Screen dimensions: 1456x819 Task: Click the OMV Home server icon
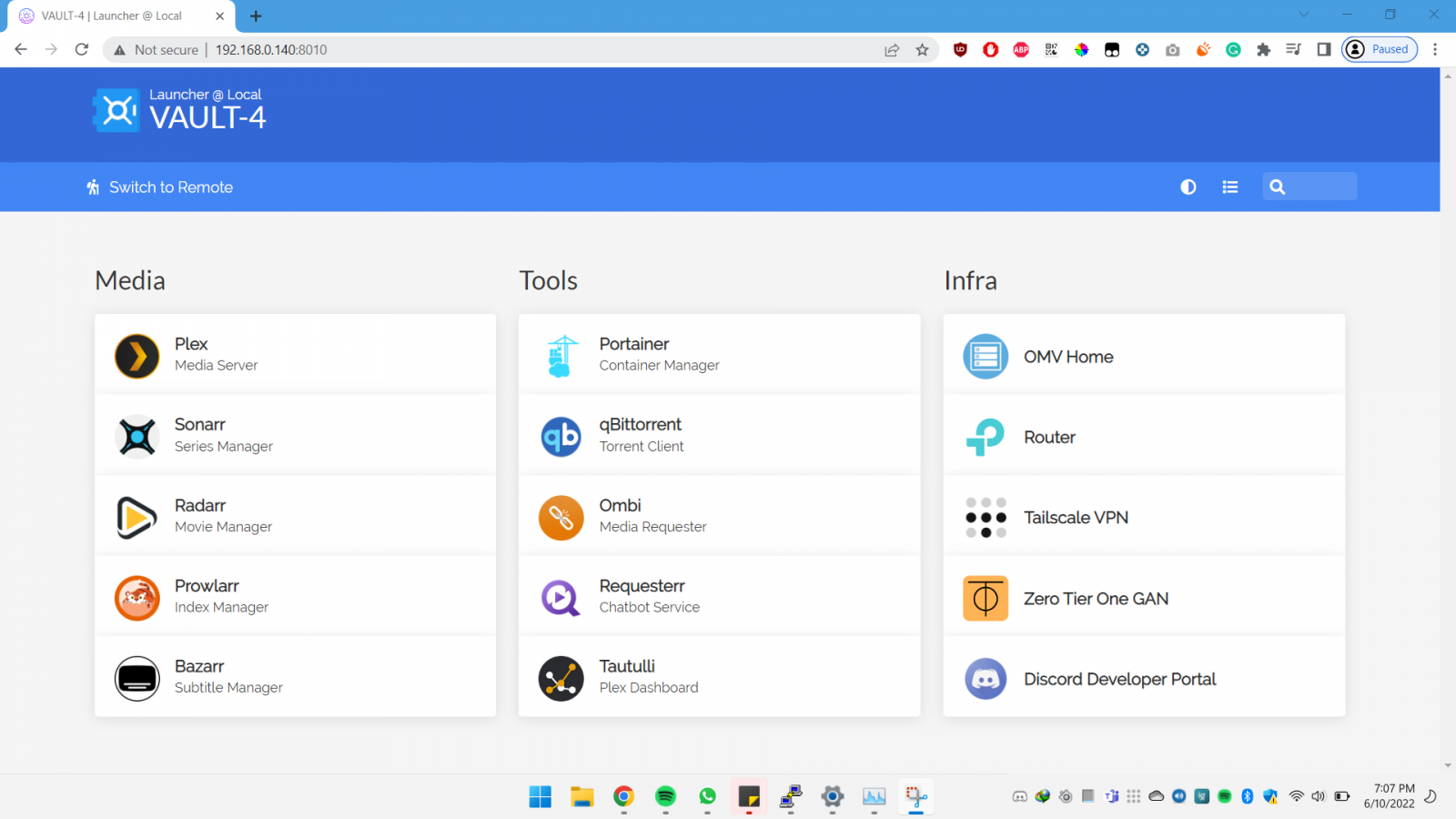[x=986, y=356]
